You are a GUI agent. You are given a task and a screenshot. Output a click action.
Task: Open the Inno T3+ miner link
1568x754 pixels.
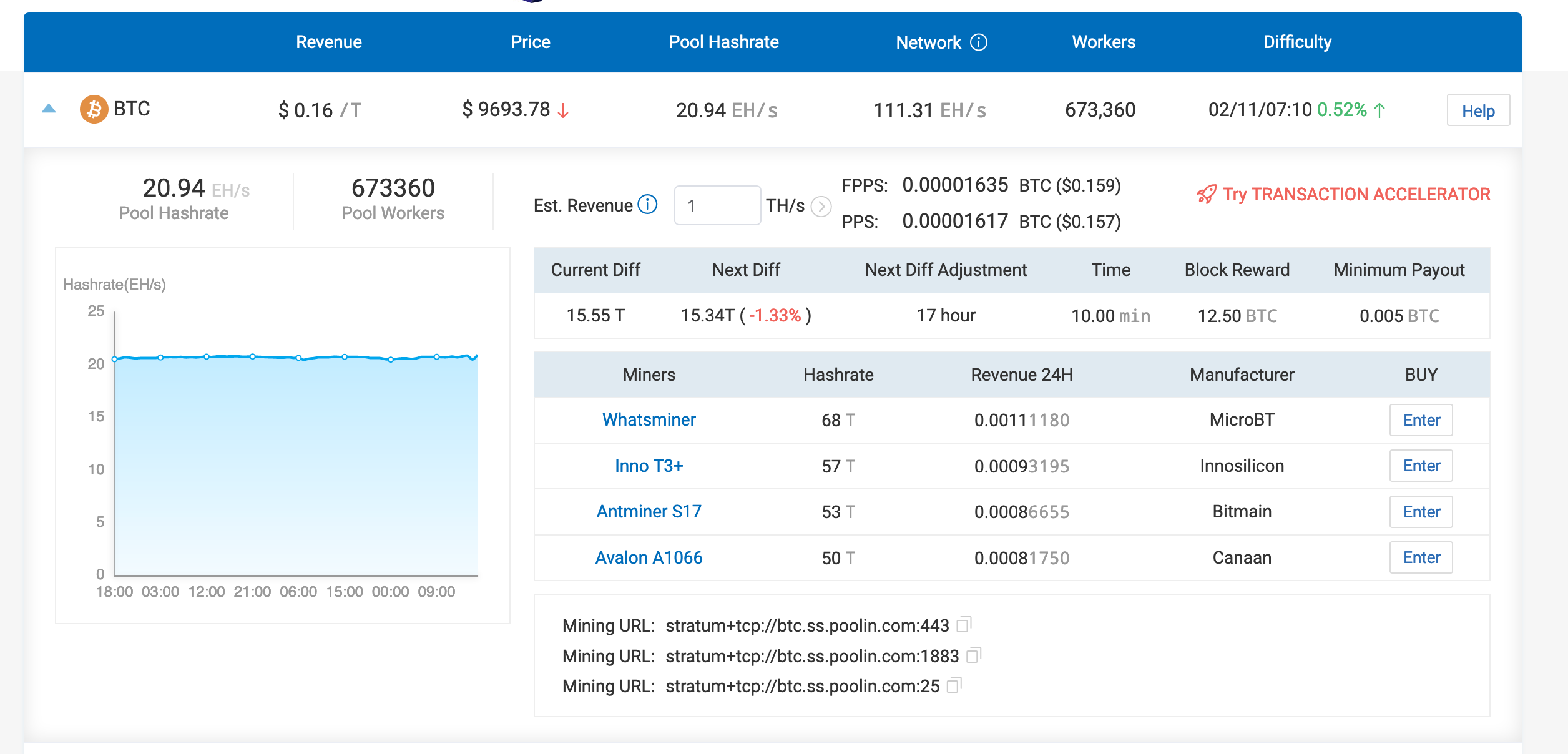[x=649, y=466]
